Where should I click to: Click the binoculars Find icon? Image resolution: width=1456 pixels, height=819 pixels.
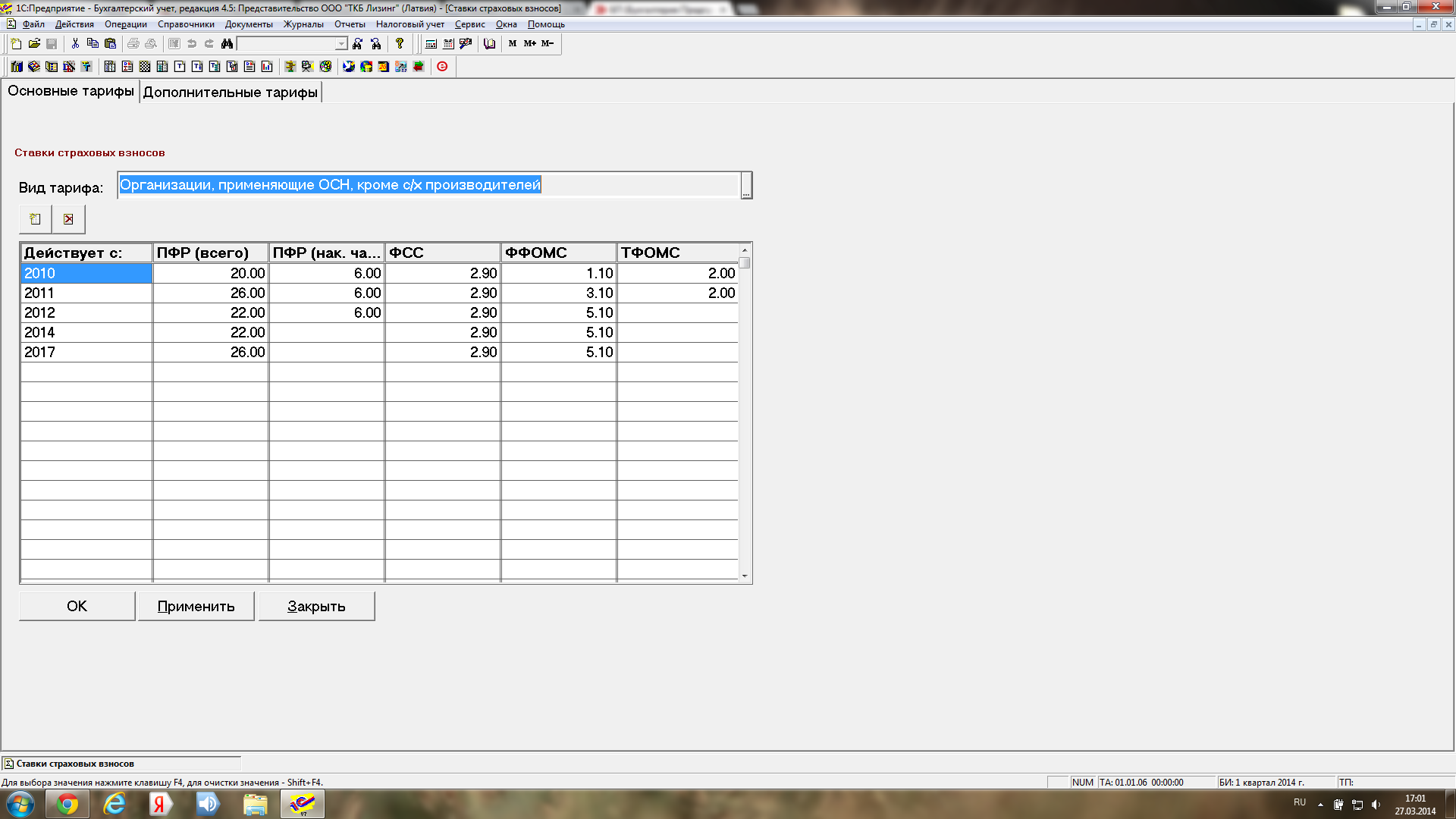click(x=227, y=44)
